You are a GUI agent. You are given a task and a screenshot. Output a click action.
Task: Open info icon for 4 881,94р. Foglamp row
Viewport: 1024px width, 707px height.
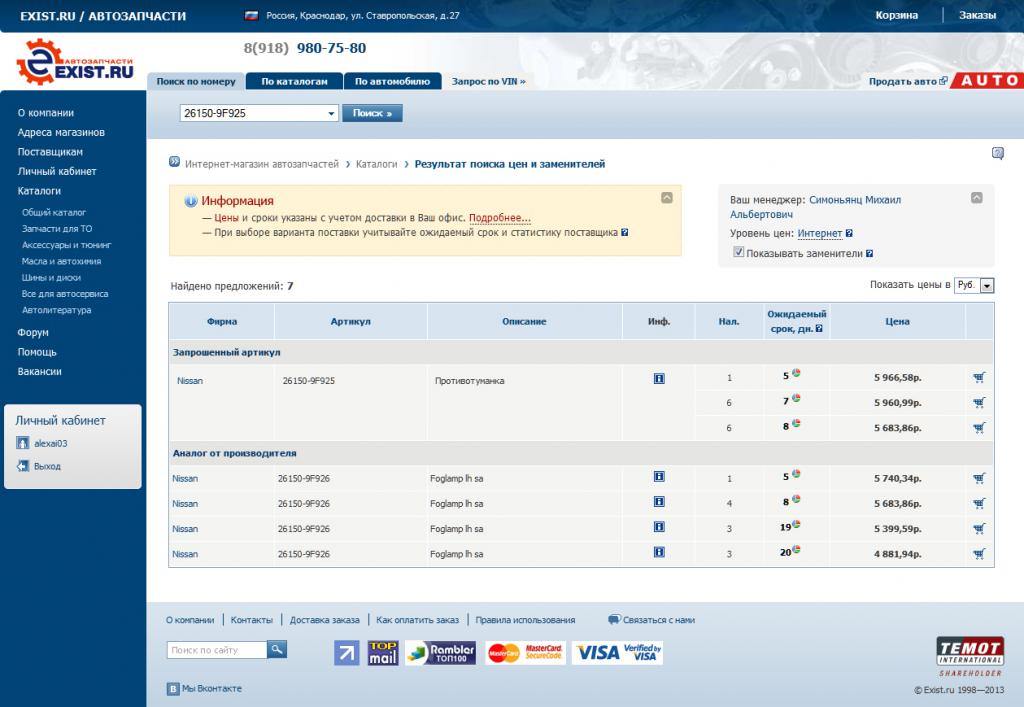coord(659,552)
